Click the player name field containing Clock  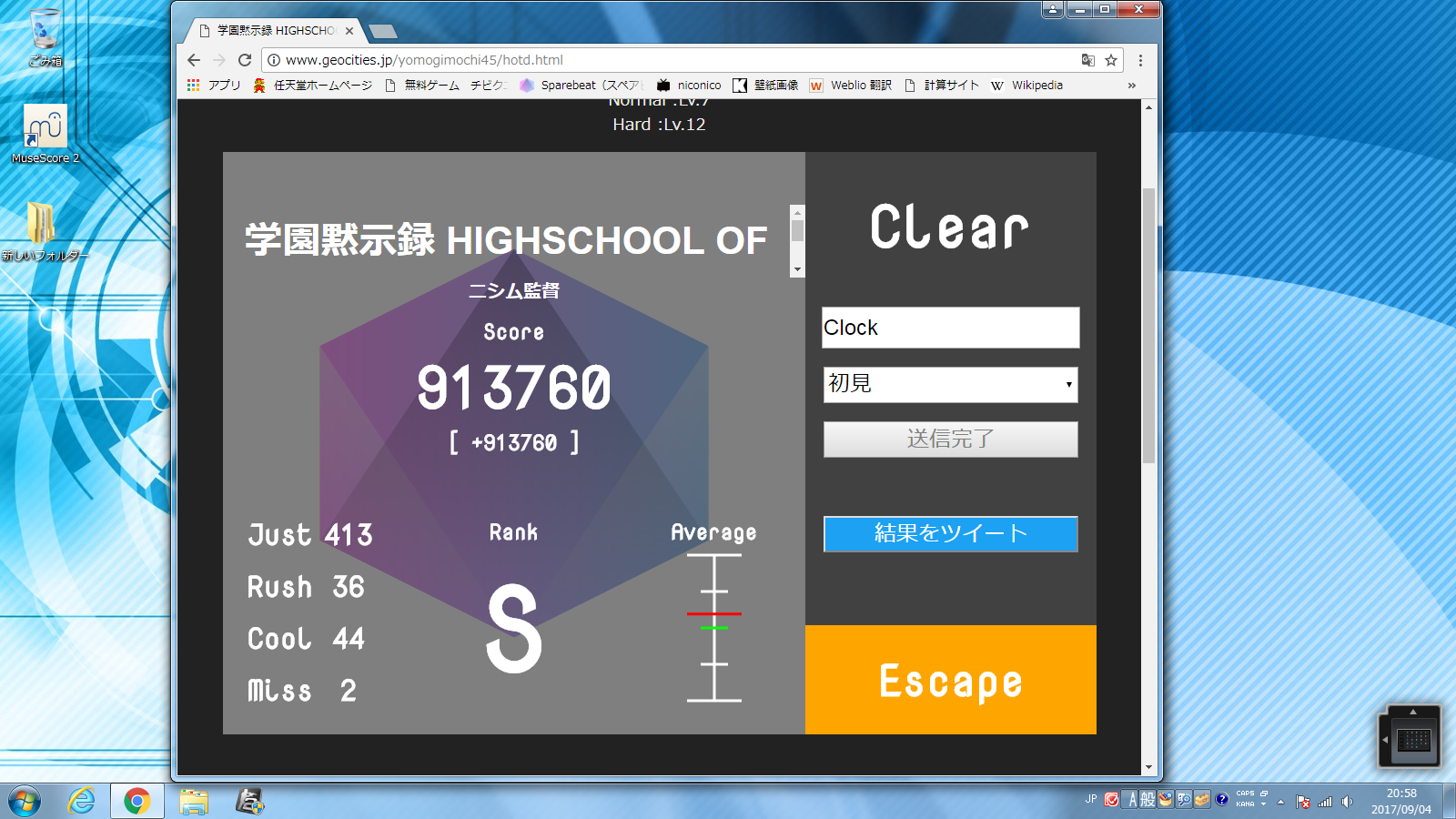coord(950,328)
